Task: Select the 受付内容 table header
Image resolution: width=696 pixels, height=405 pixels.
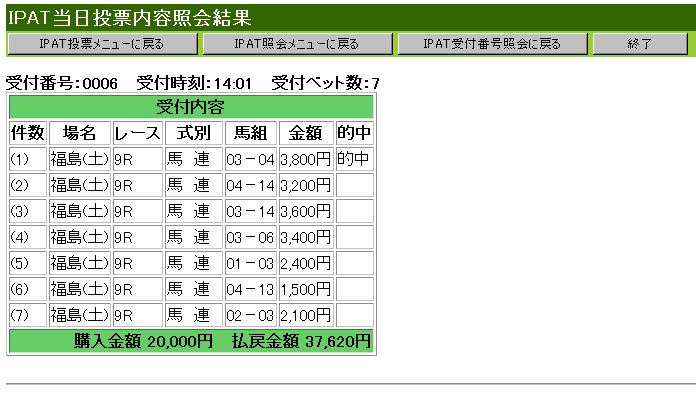Action: pyautogui.click(x=190, y=107)
